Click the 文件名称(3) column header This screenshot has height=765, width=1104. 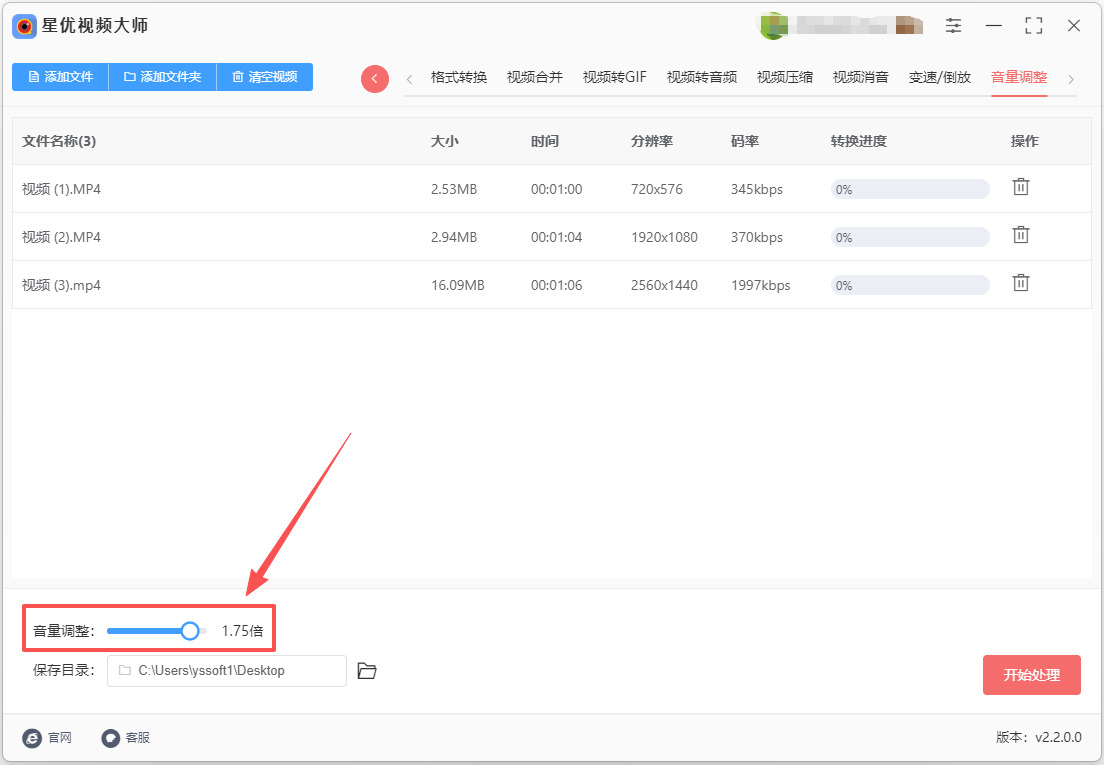coord(59,141)
